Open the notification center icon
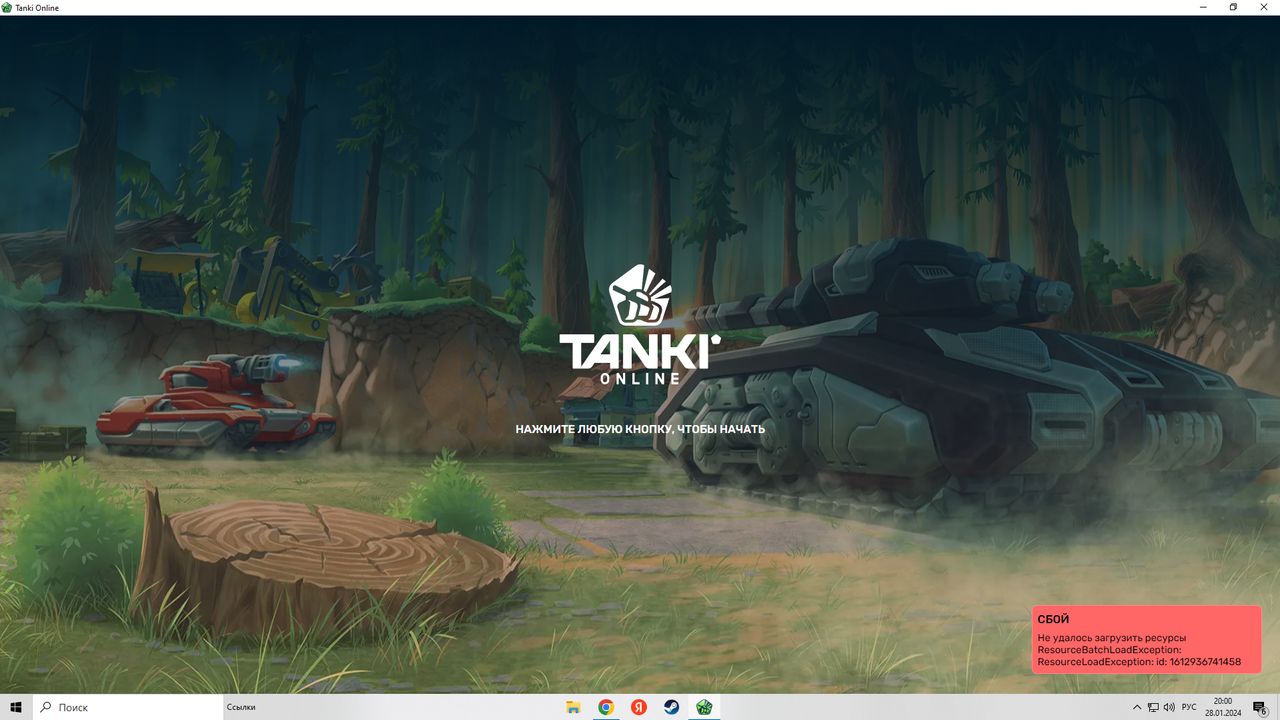This screenshot has height=720, width=1280. click(1261, 707)
